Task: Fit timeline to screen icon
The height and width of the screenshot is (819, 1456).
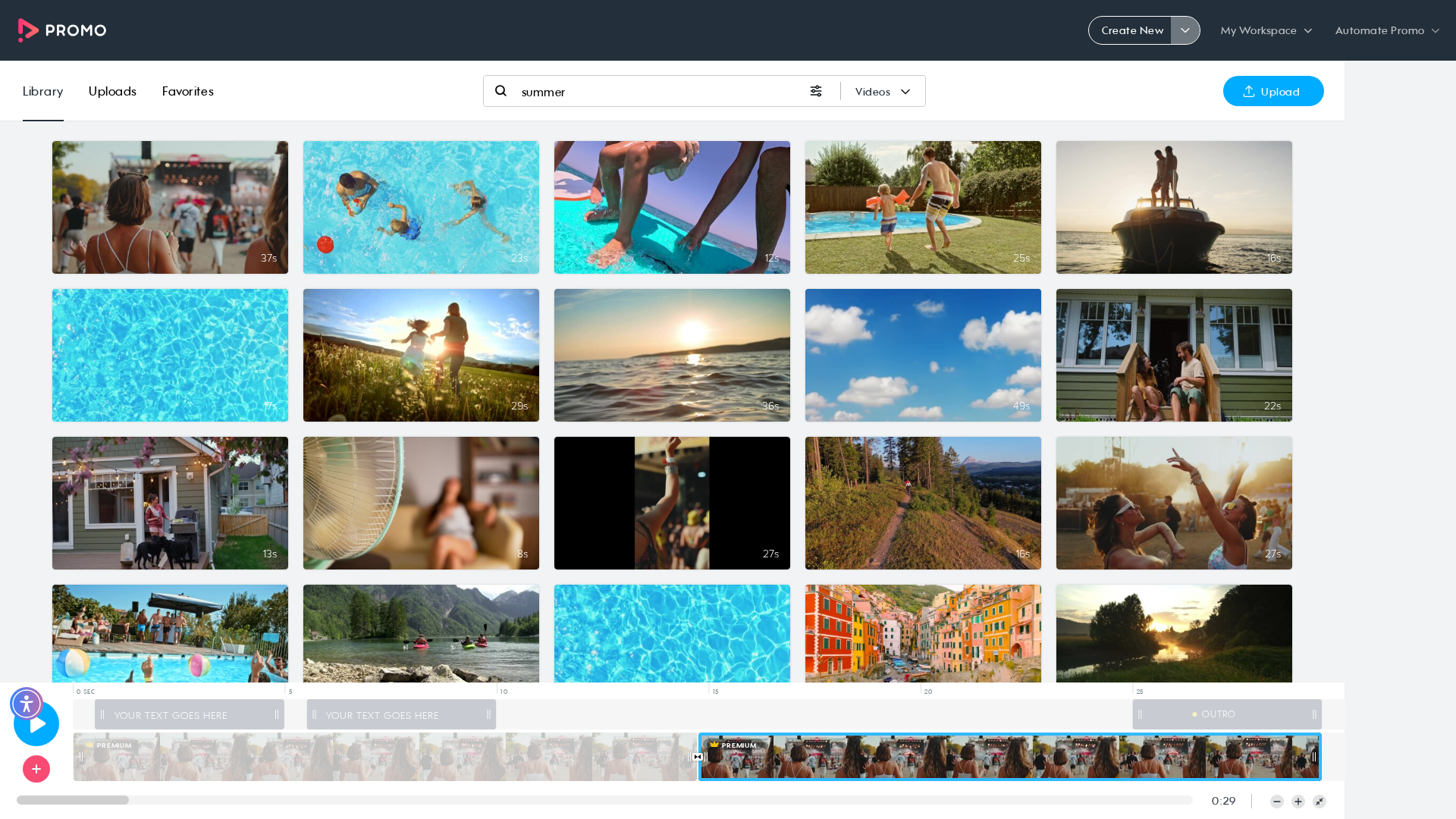Action: click(1319, 802)
